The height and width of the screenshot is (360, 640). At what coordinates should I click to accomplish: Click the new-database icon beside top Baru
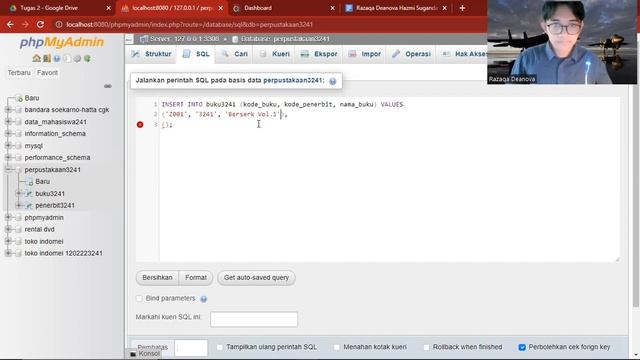(x=19, y=98)
